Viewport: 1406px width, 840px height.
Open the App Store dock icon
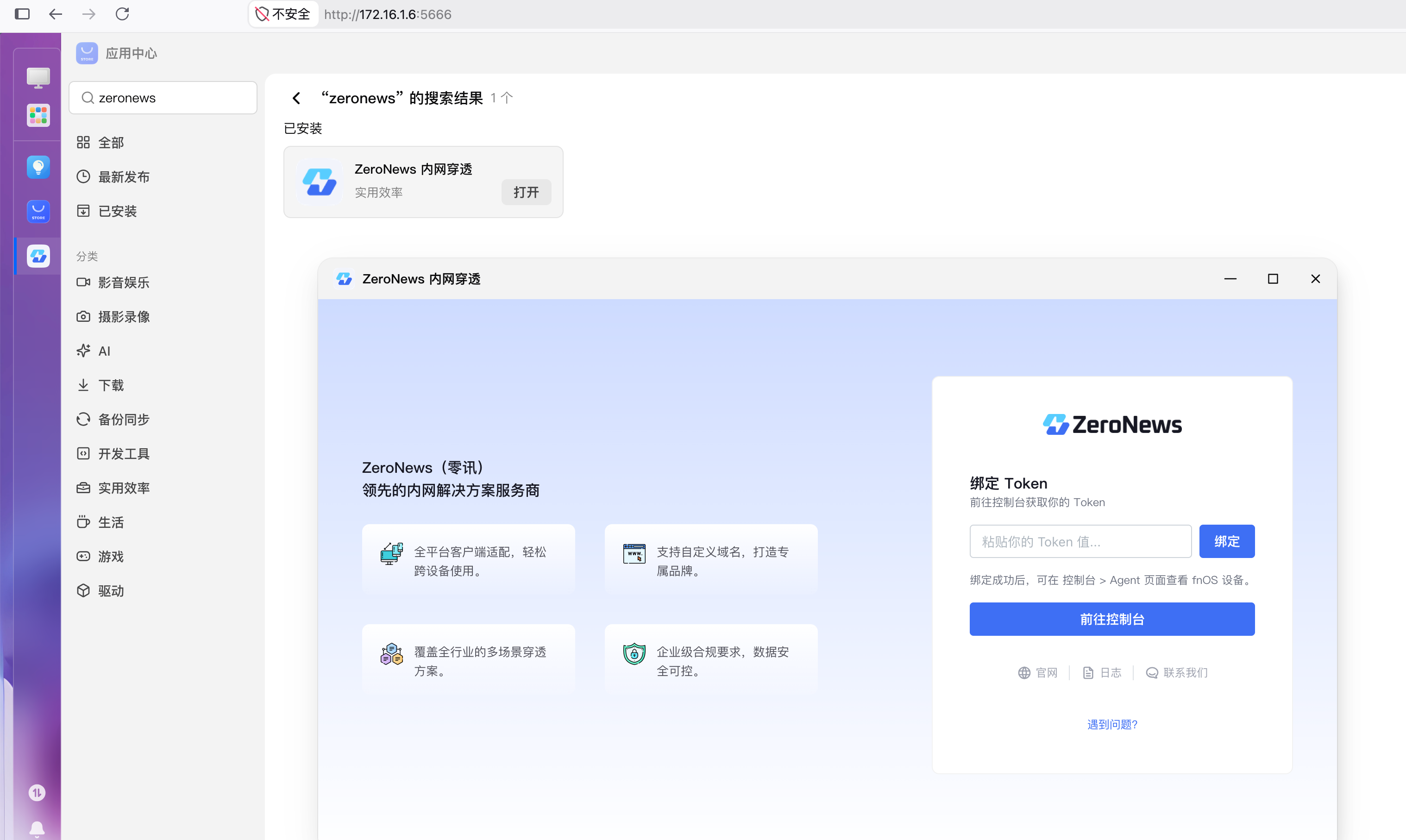pyautogui.click(x=38, y=212)
